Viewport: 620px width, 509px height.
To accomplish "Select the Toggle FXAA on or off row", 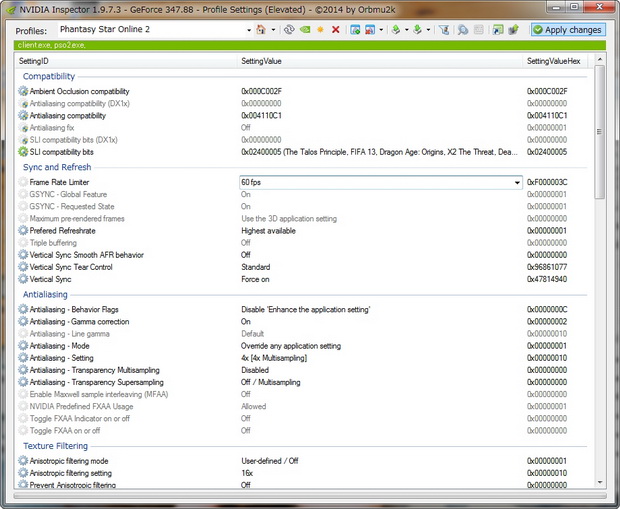I will 301,430.
